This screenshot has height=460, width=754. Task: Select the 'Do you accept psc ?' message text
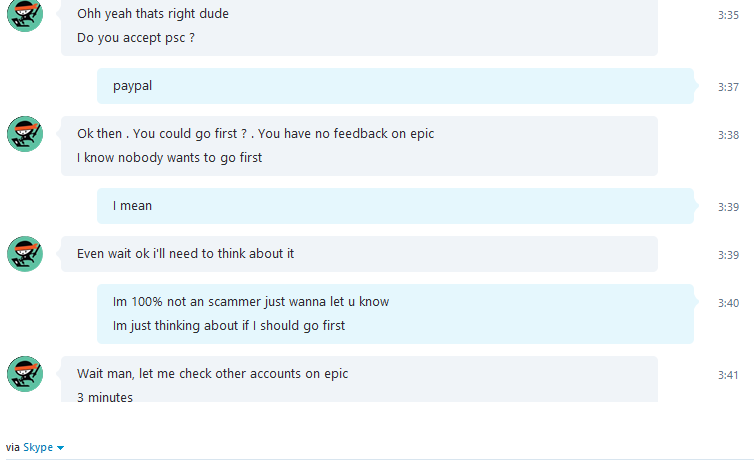coord(136,38)
